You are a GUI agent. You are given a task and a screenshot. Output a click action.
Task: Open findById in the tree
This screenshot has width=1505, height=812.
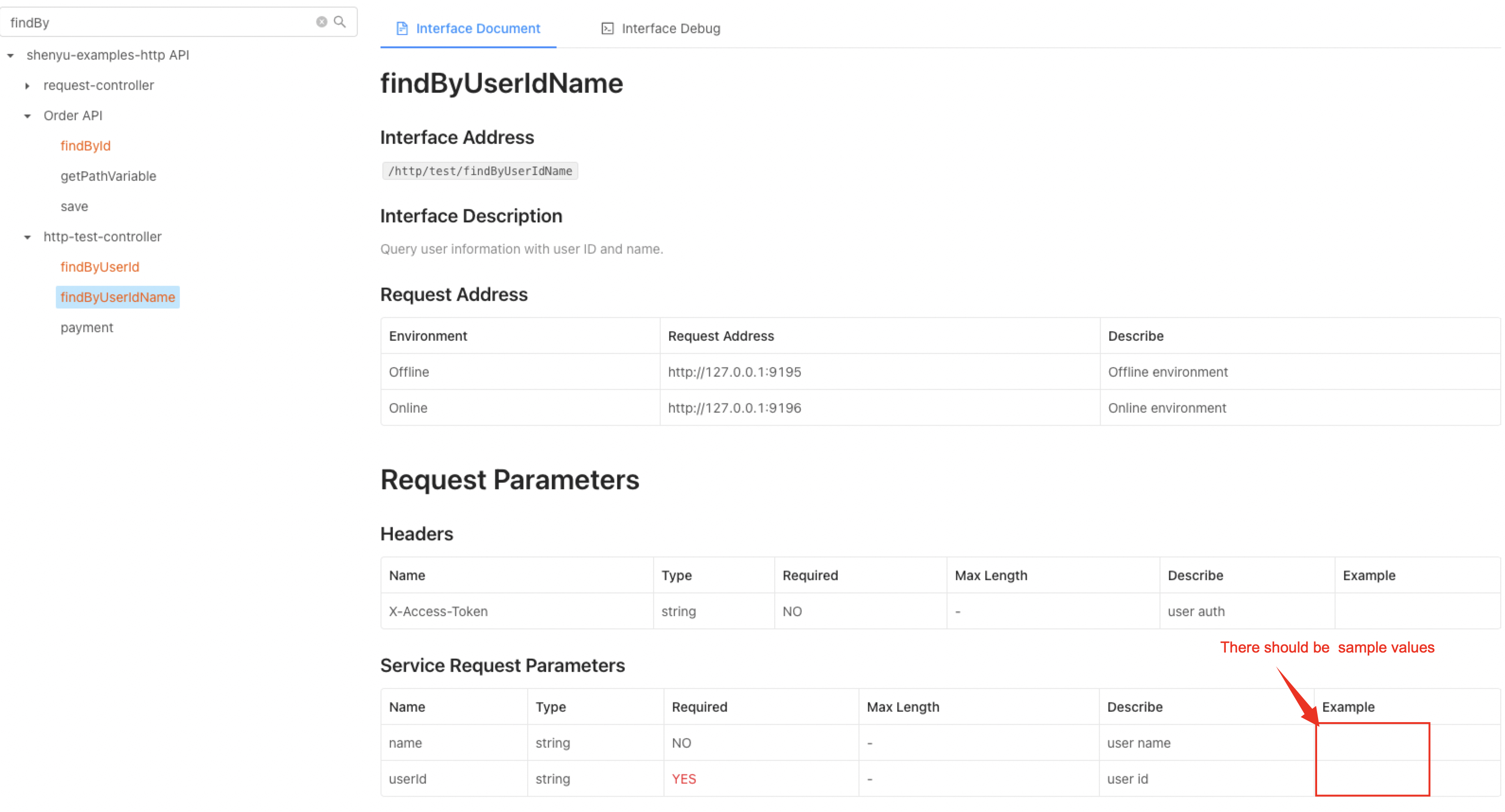coord(85,146)
